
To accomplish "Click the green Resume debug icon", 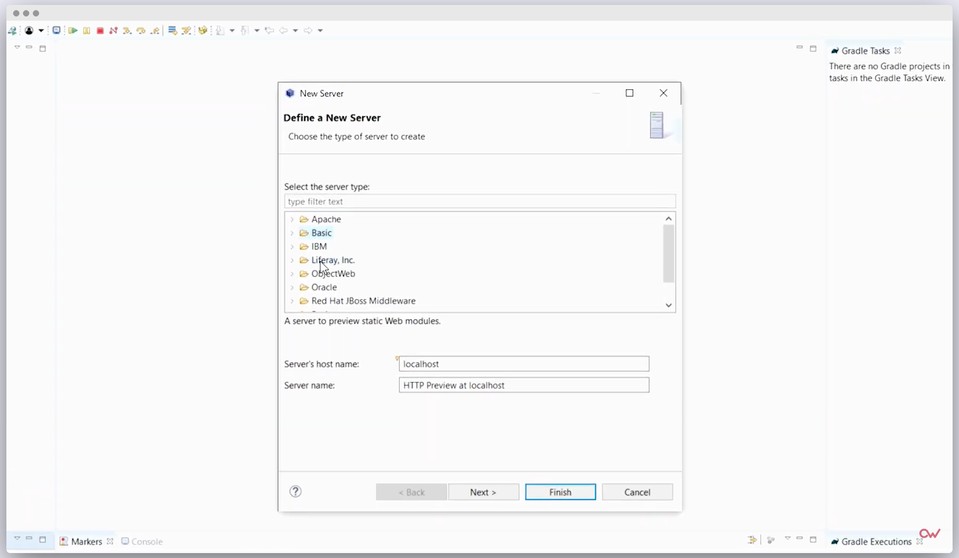I will click(73, 31).
